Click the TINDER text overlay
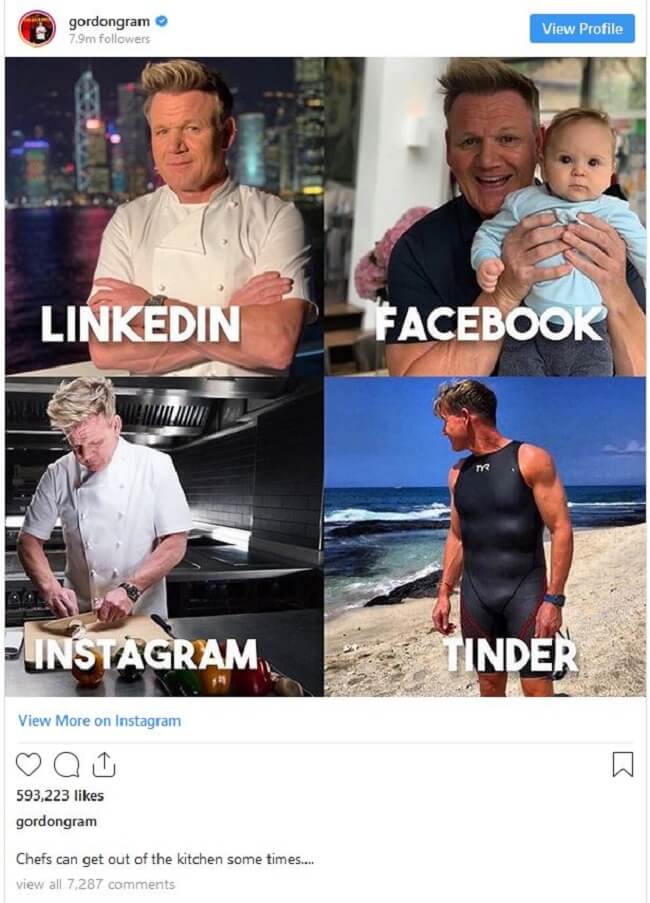Image resolution: width=650 pixels, height=903 pixels. (x=510, y=655)
